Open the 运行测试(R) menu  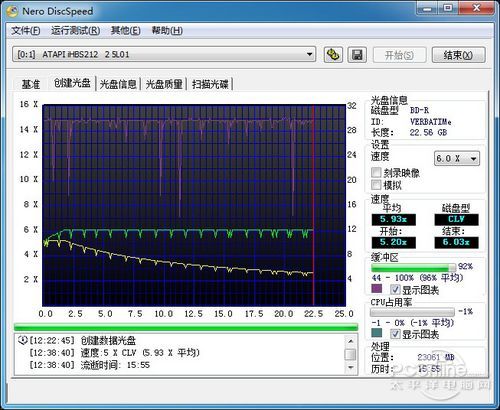(x=76, y=31)
